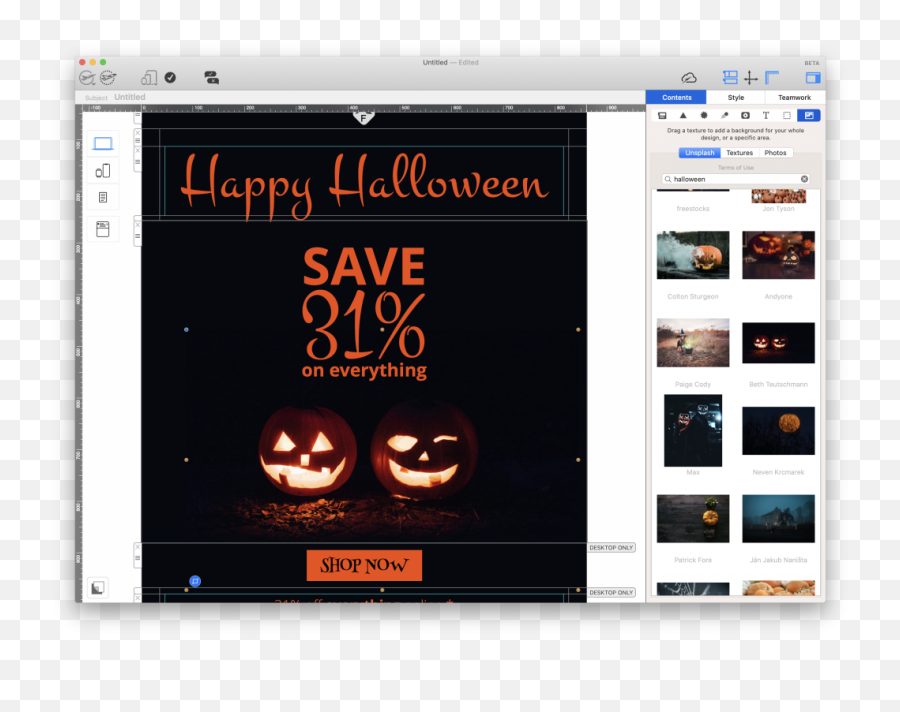Select the dashed square area icon
Image resolution: width=900 pixels, height=712 pixels.
(787, 115)
